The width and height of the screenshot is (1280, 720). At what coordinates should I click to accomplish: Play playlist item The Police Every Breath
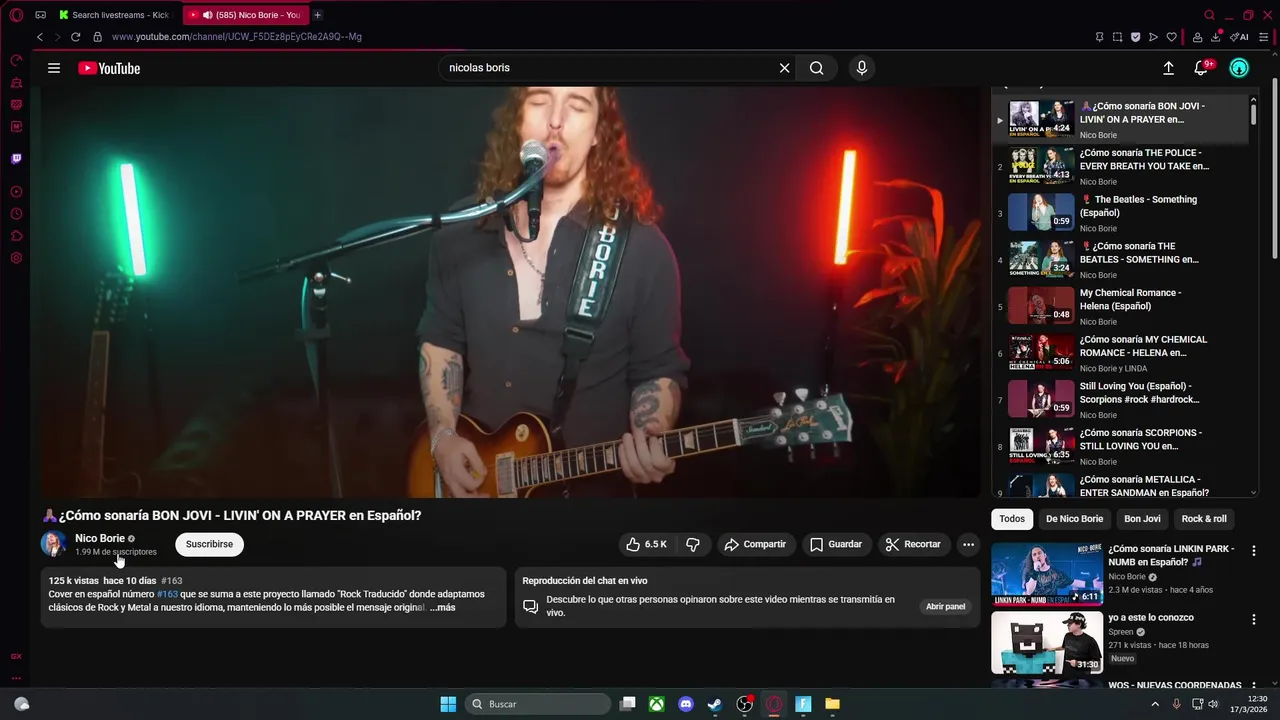click(1120, 166)
